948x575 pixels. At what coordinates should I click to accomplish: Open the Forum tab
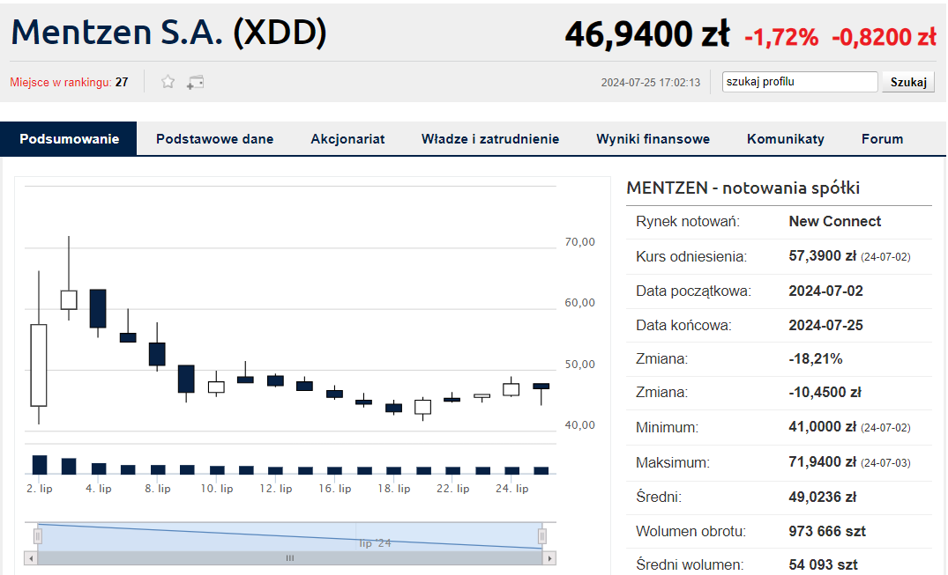click(x=882, y=139)
